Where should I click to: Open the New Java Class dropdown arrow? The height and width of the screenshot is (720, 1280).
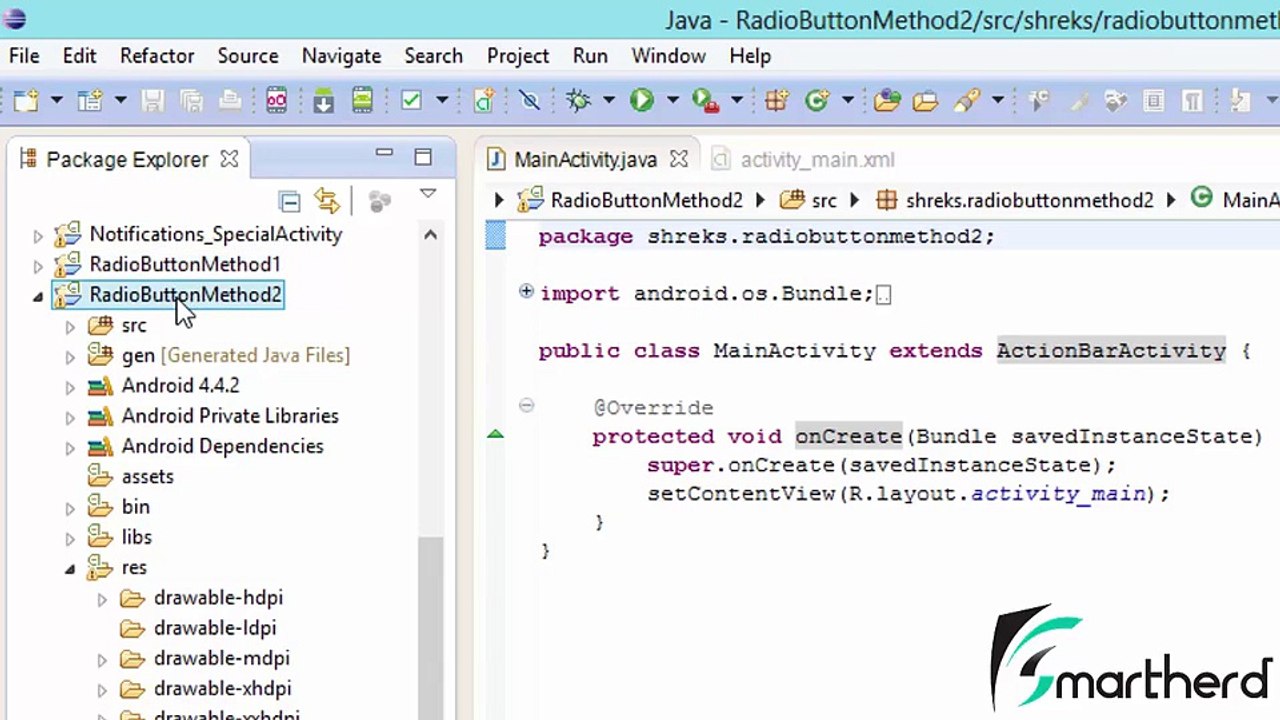tap(847, 100)
